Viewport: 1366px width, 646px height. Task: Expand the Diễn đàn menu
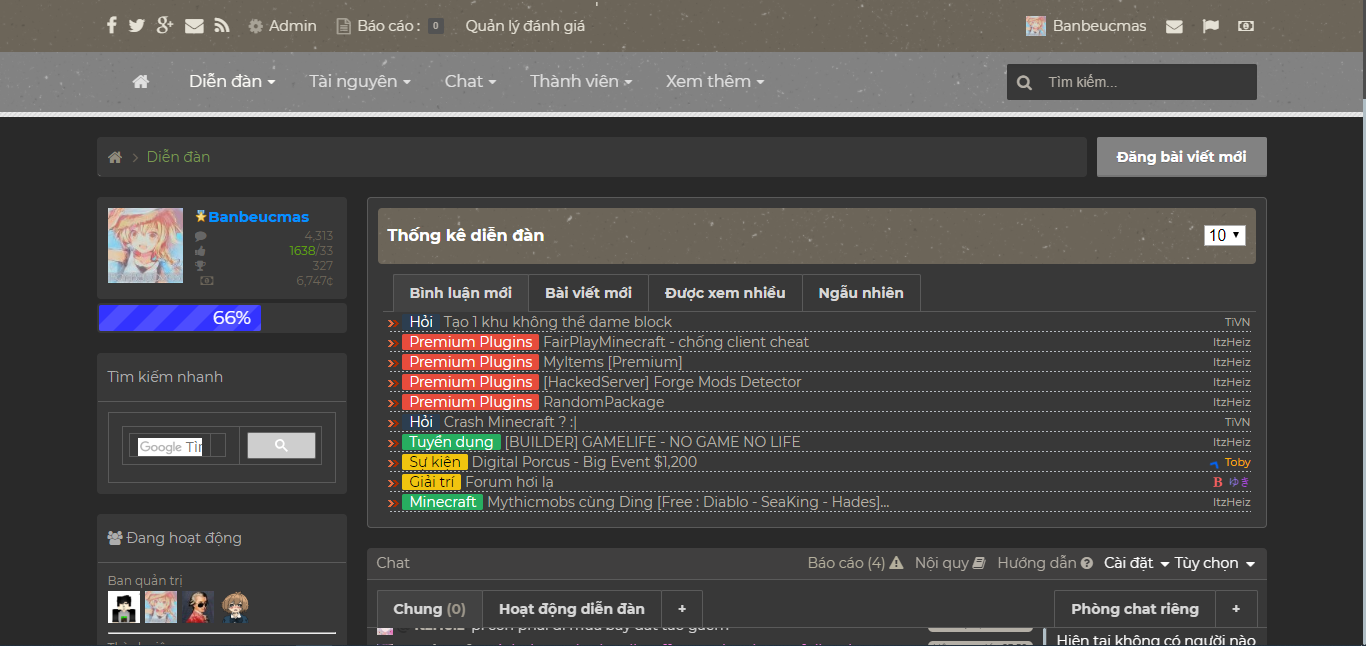coord(232,81)
